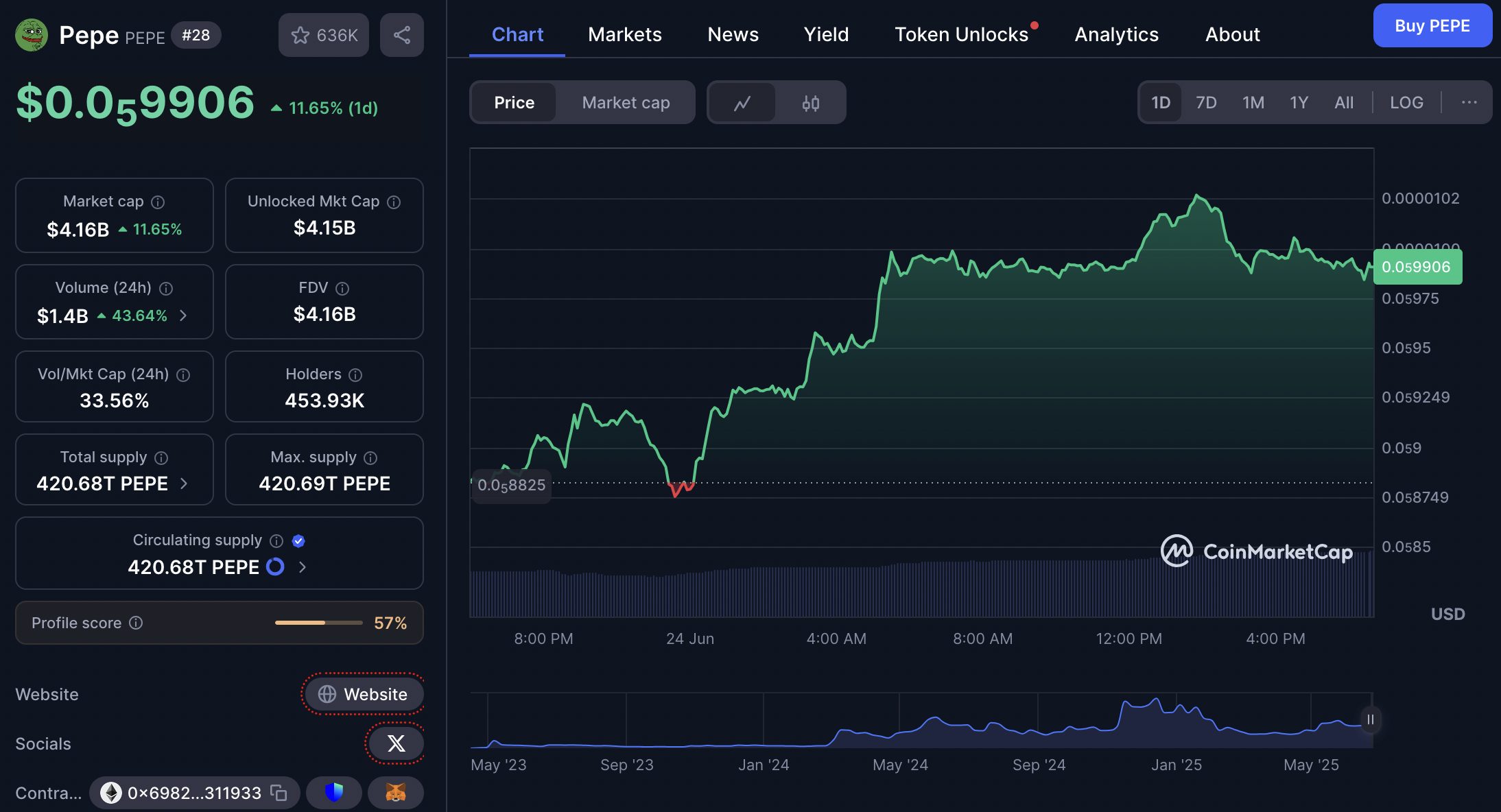Switch to line chart view icon
The height and width of the screenshot is (812, 1501).
point(742,103)
